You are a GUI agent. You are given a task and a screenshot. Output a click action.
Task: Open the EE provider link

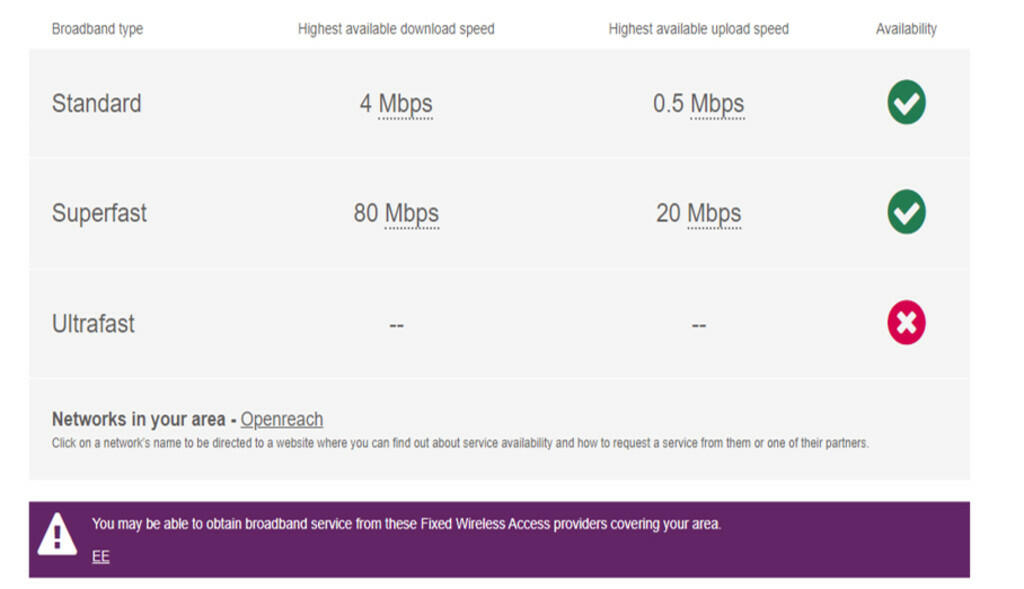click(x=101, y=556)
